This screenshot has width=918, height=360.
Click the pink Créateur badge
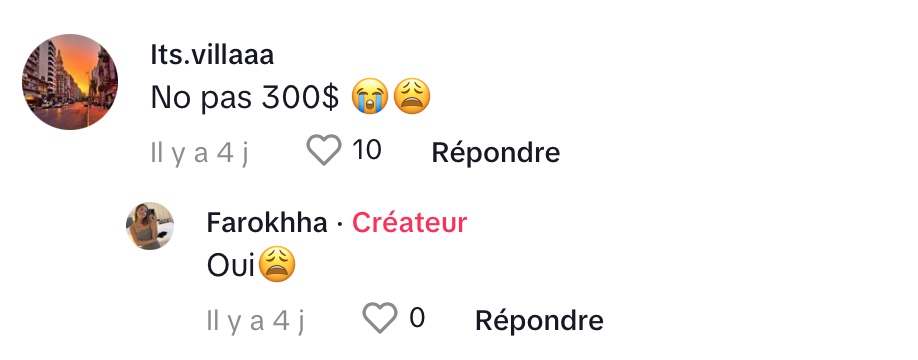click(x=409, y=223)
